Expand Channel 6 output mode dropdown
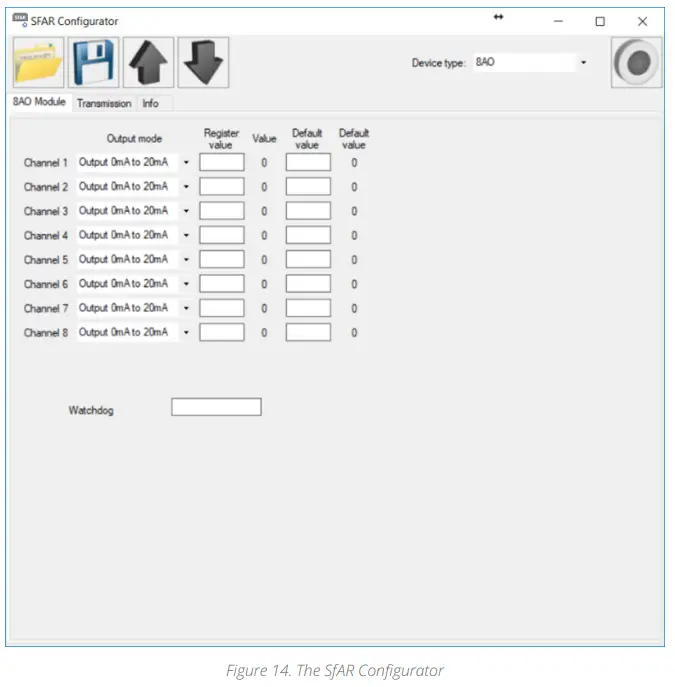675x687 pixels. pyautogui.click(x=186, y=284)
